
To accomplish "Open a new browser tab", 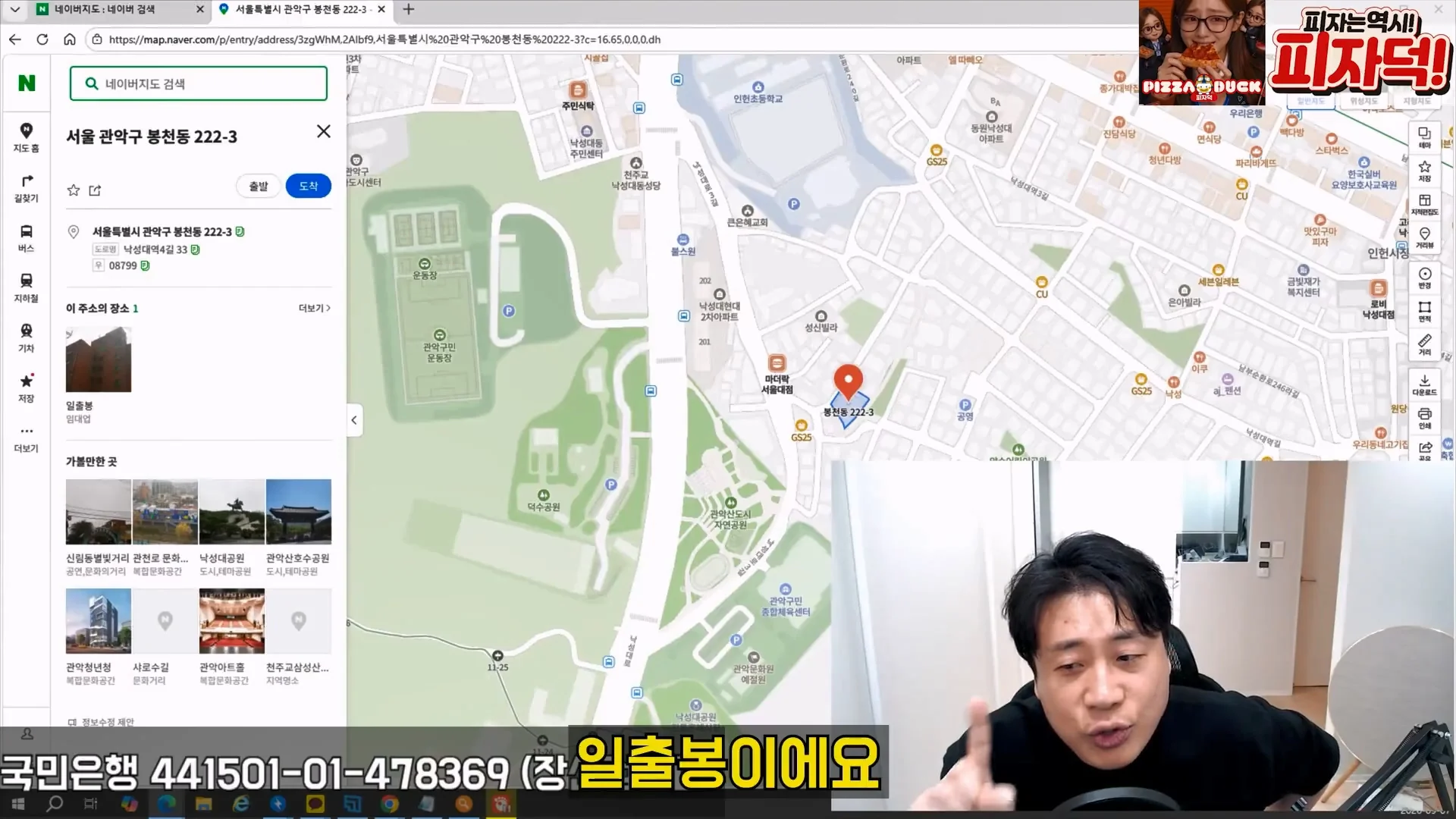I will [409, 9].
